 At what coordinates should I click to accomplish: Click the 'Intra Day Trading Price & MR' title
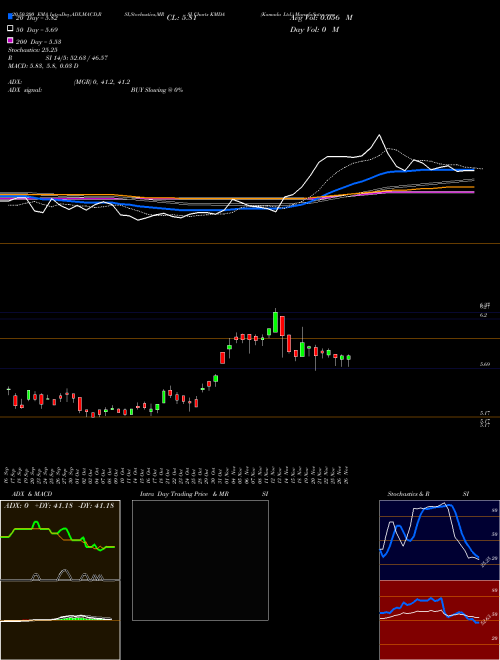tap(184, 494)
